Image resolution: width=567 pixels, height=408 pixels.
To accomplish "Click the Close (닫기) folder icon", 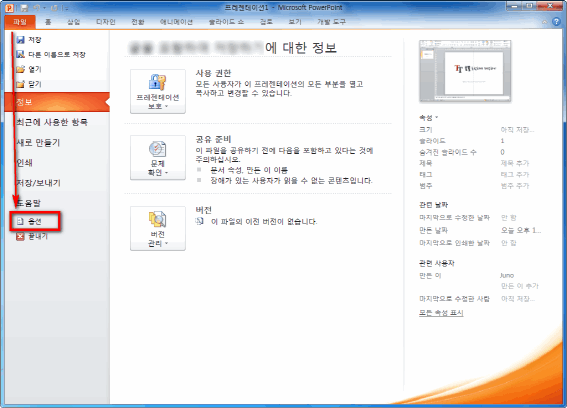I will click(x=21, y=84).
